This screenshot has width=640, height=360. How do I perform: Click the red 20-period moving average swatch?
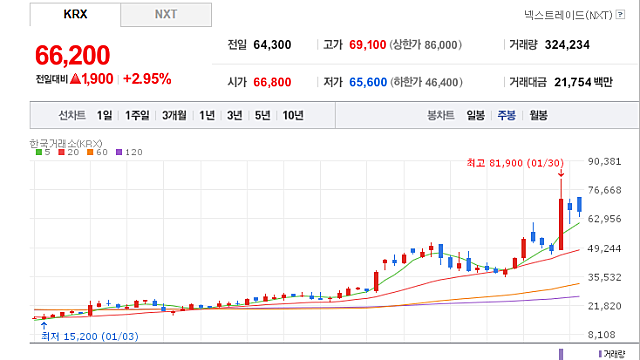click(62, 152)
